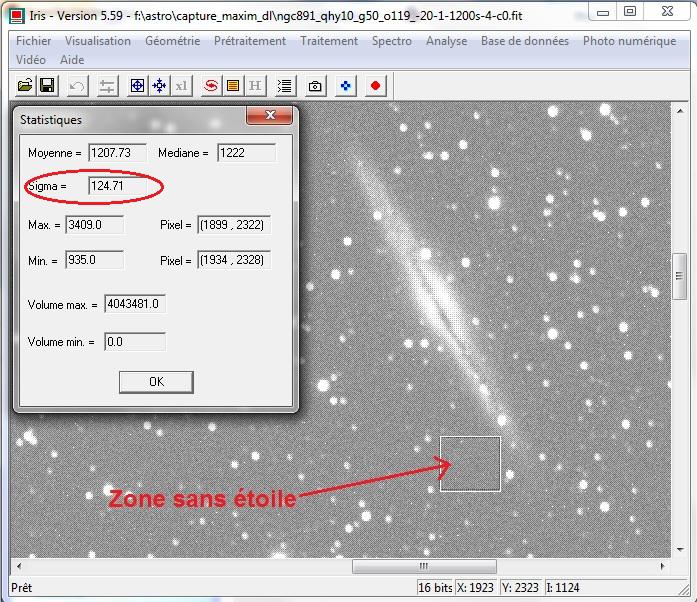Open the Géométrie menu
Viewport: 697px width, 602px height.
[x=172, y=41]
